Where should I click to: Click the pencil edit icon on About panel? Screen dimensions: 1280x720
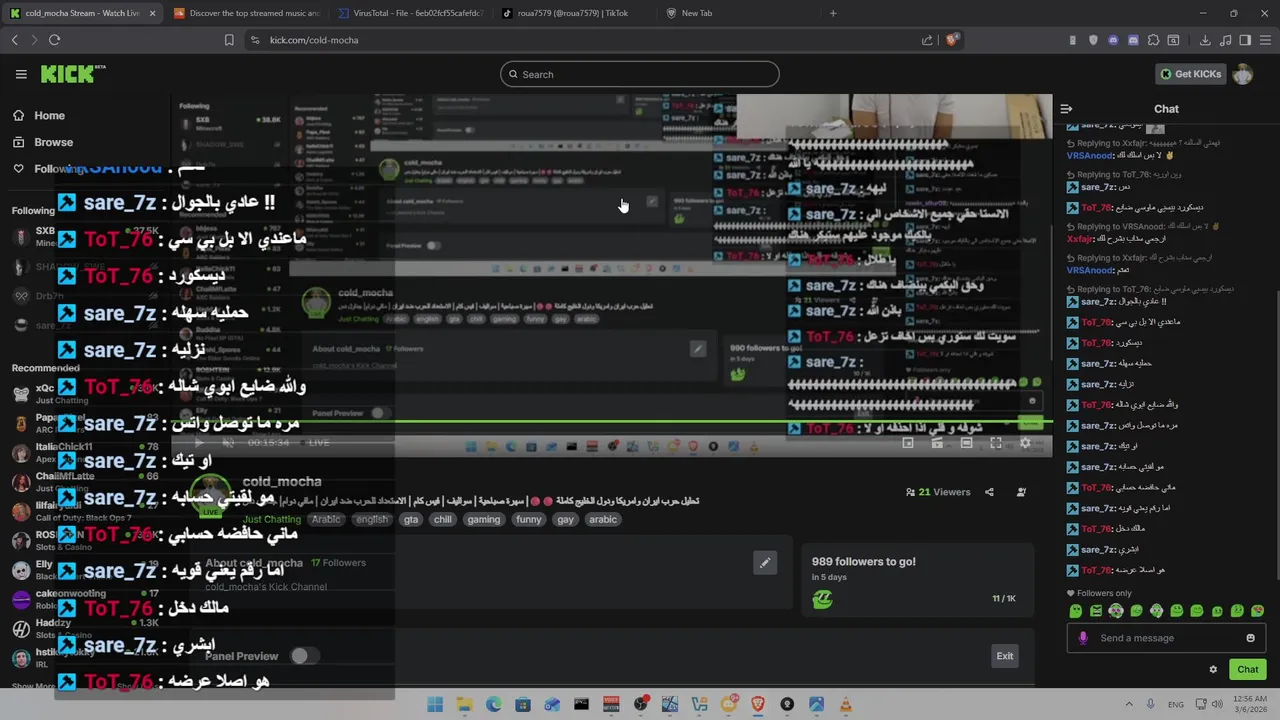click(x=765, y=562)
